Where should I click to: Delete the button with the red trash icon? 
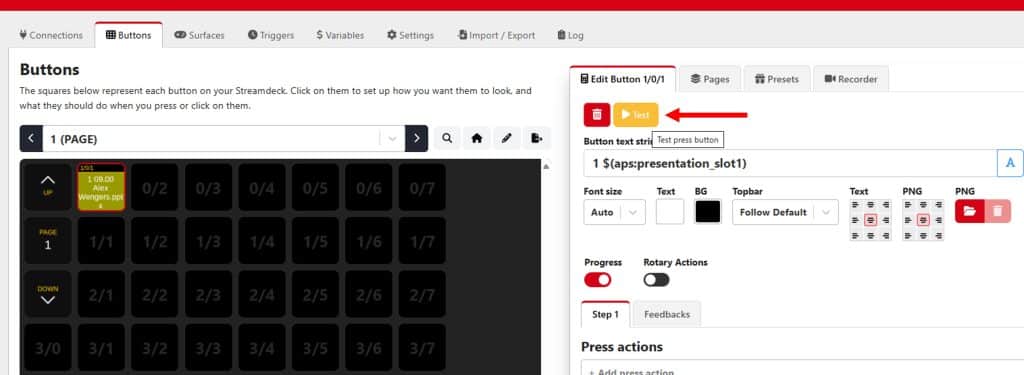[x=597, y=115]
